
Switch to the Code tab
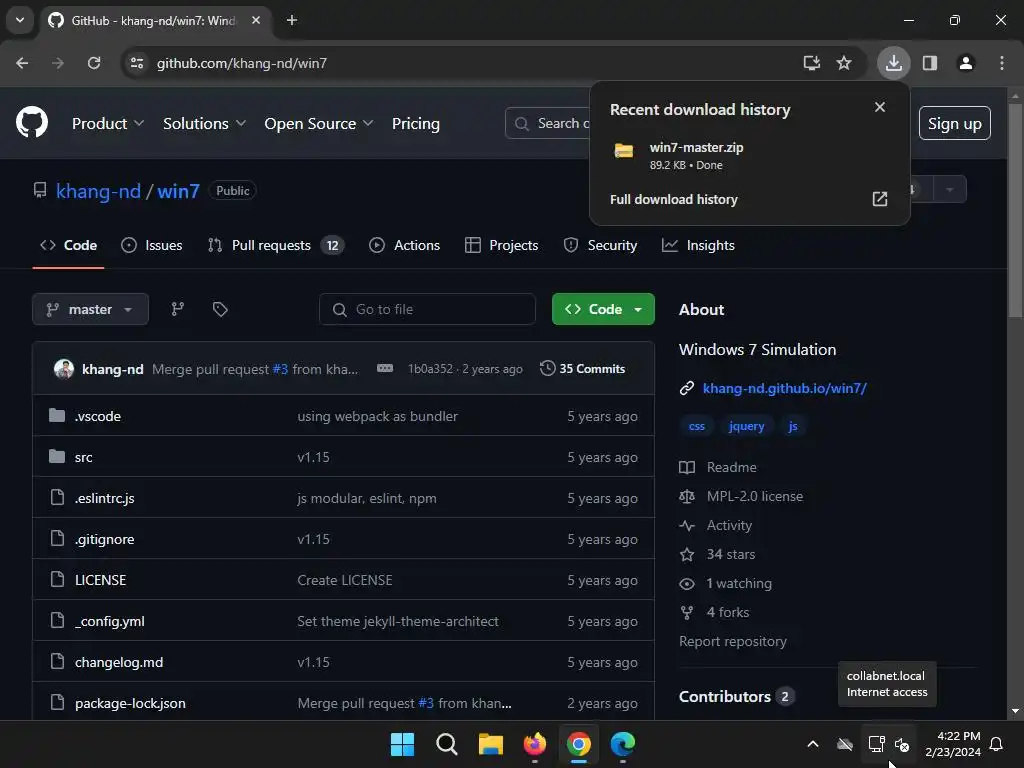69,246
